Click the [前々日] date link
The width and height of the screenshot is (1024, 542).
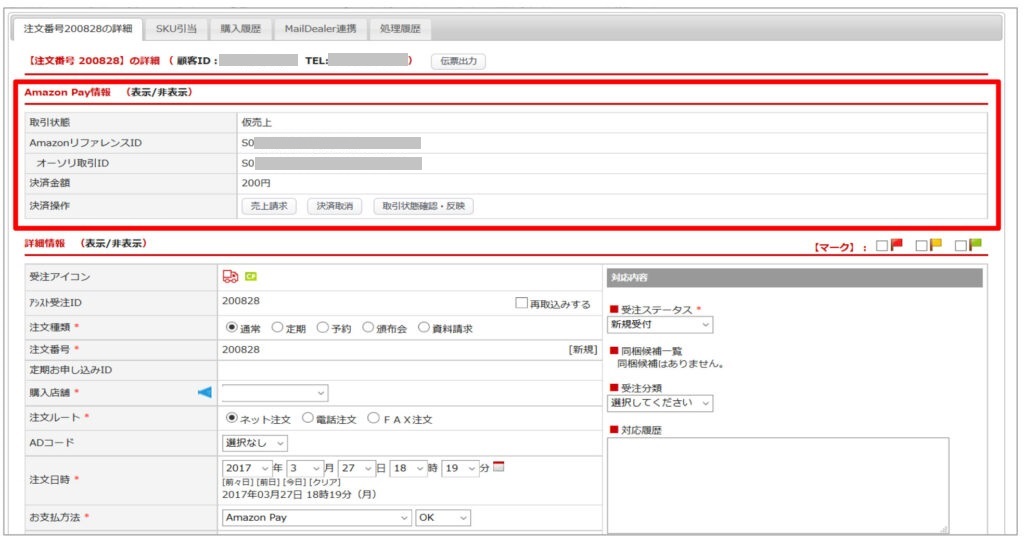pyautogui.click(x=238, y=482)
